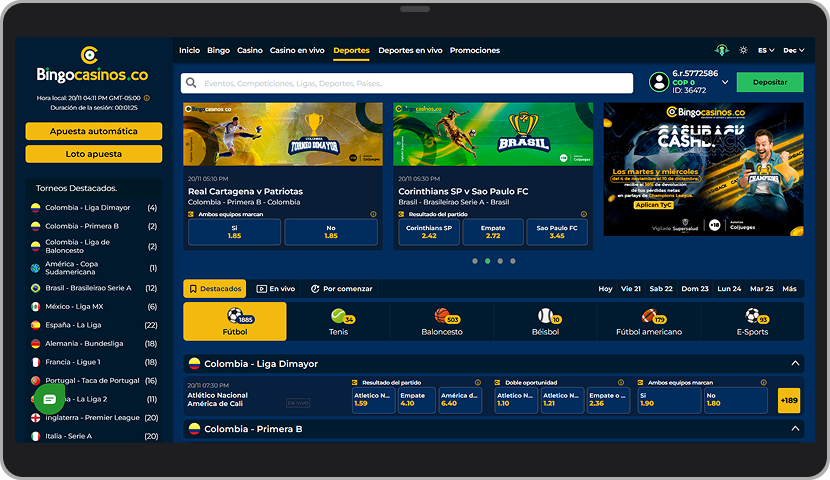Go to the first carousel slide dot
This screenshot has height=480, width=830.
click(x=475, y=261)
